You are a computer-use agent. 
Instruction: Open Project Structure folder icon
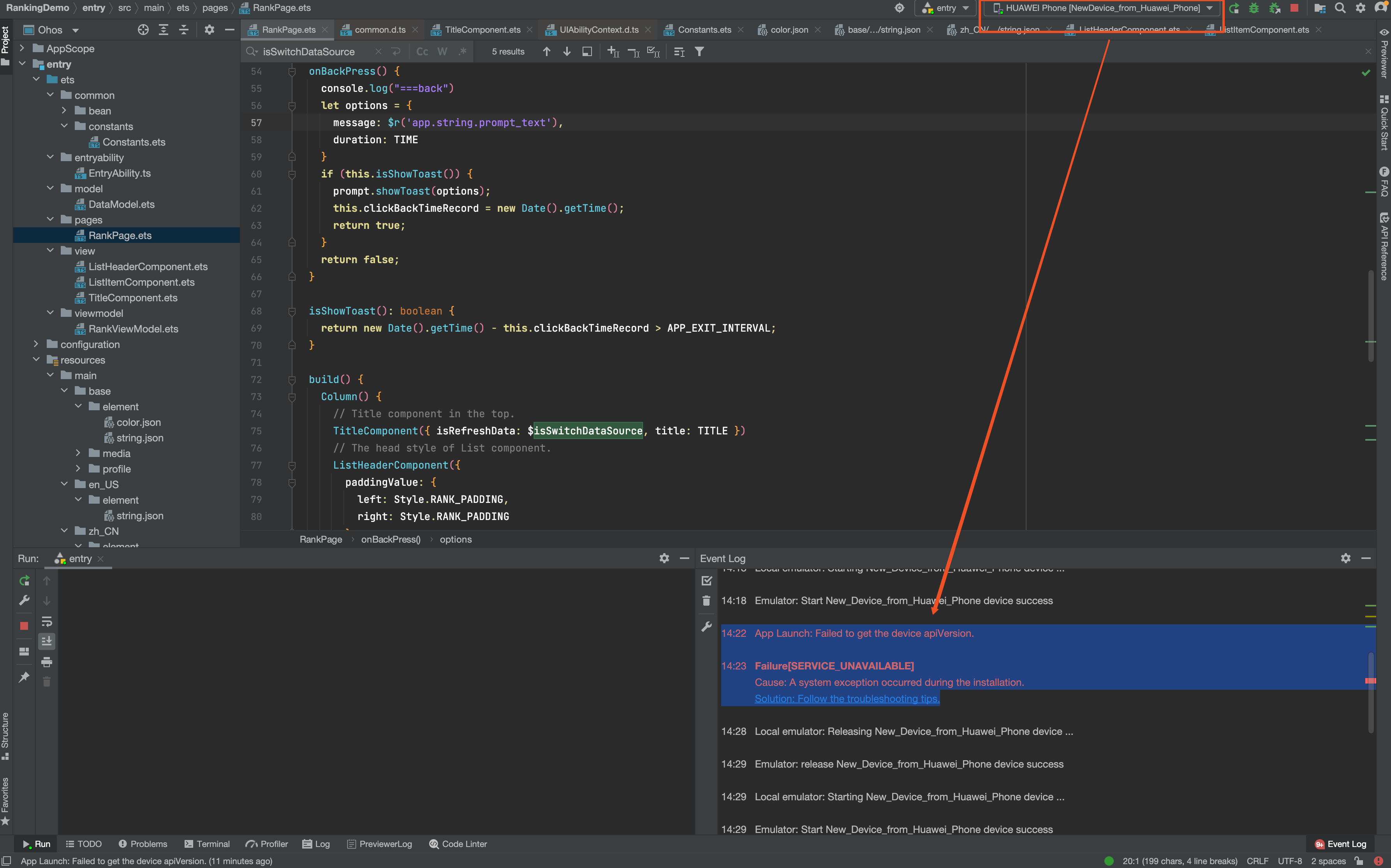1320,8
